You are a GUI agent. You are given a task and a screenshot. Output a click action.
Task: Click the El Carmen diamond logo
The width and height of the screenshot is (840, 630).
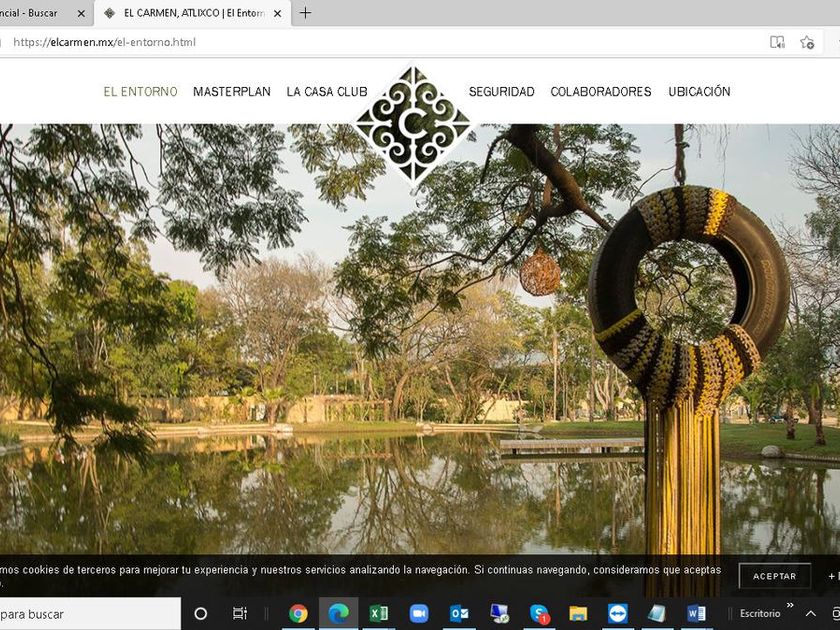click(414, 124)
